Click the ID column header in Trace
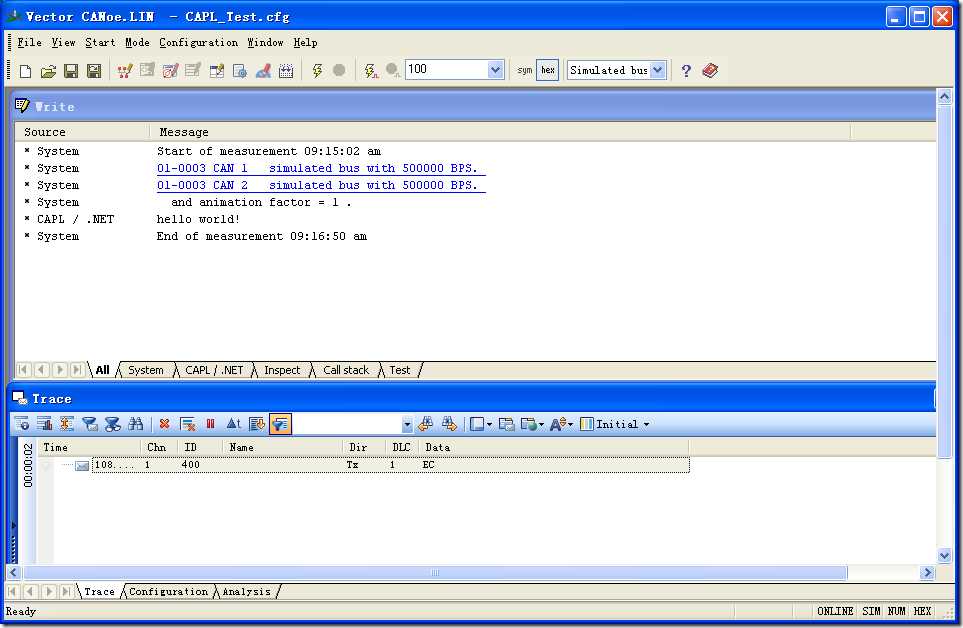Image resolution: width=963 pixels, height=628 pixels. pos(200,448)
